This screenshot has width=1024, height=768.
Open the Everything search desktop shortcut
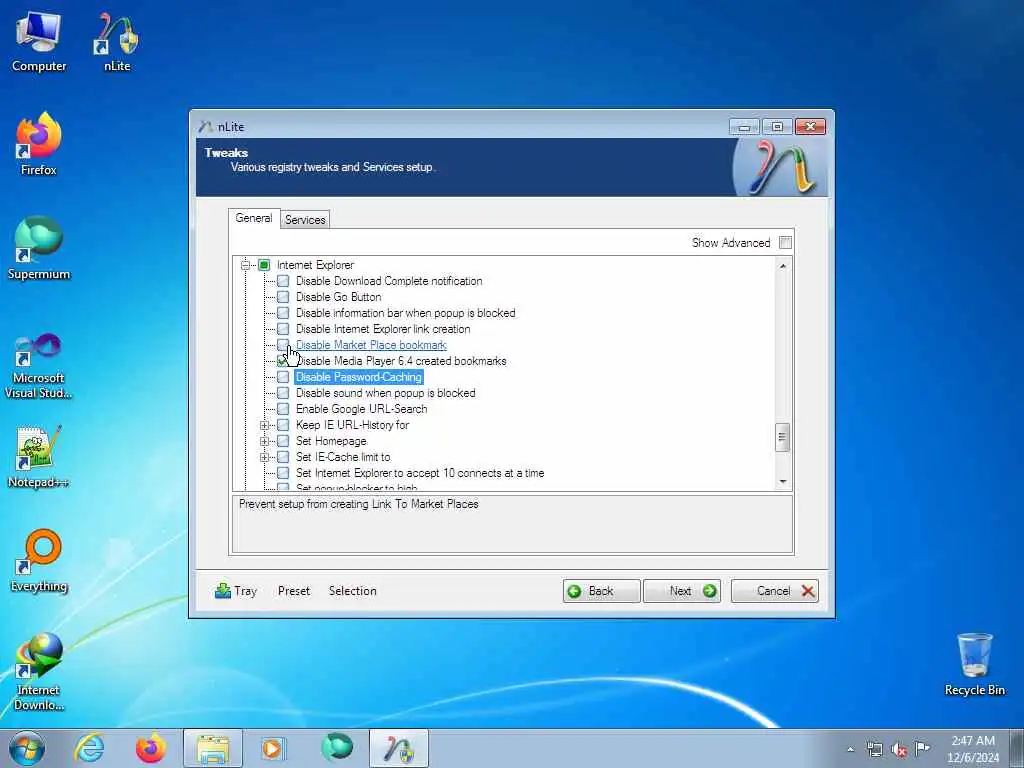pyautogui.click(x=39, y=561)
